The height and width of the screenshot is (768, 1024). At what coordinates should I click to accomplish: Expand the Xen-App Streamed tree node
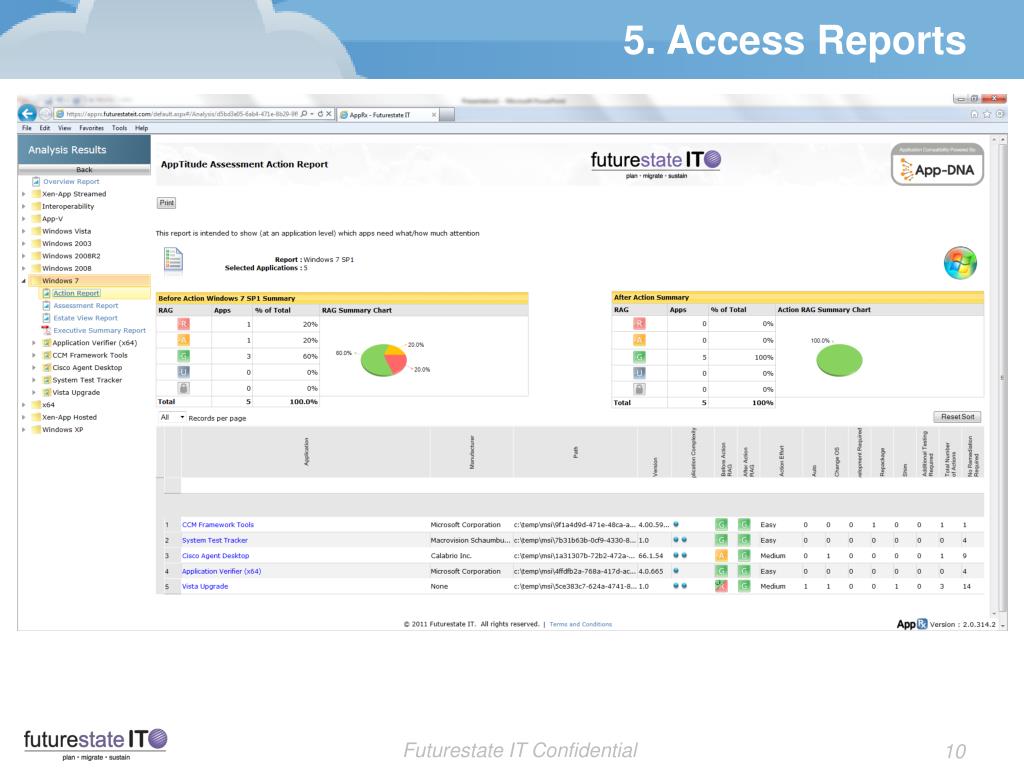coord(24,194)
